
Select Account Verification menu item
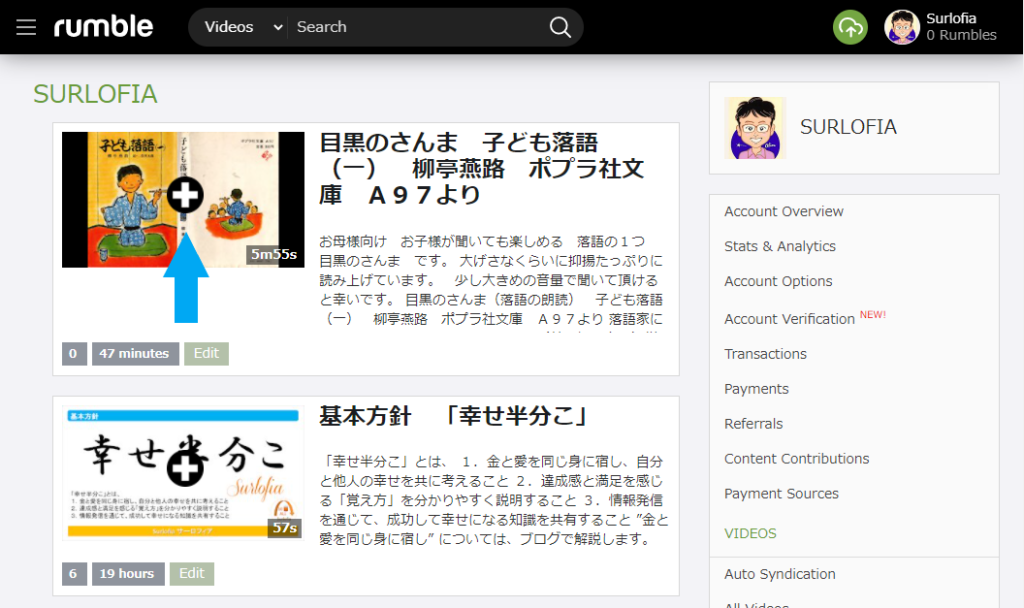pyautogui.click(x=789, y=319)
